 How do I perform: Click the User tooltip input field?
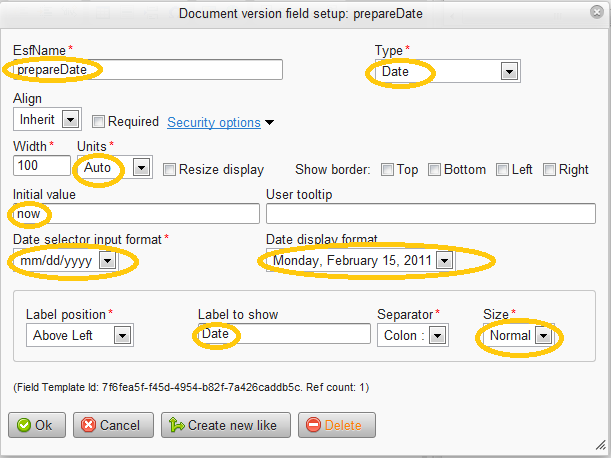431,214
